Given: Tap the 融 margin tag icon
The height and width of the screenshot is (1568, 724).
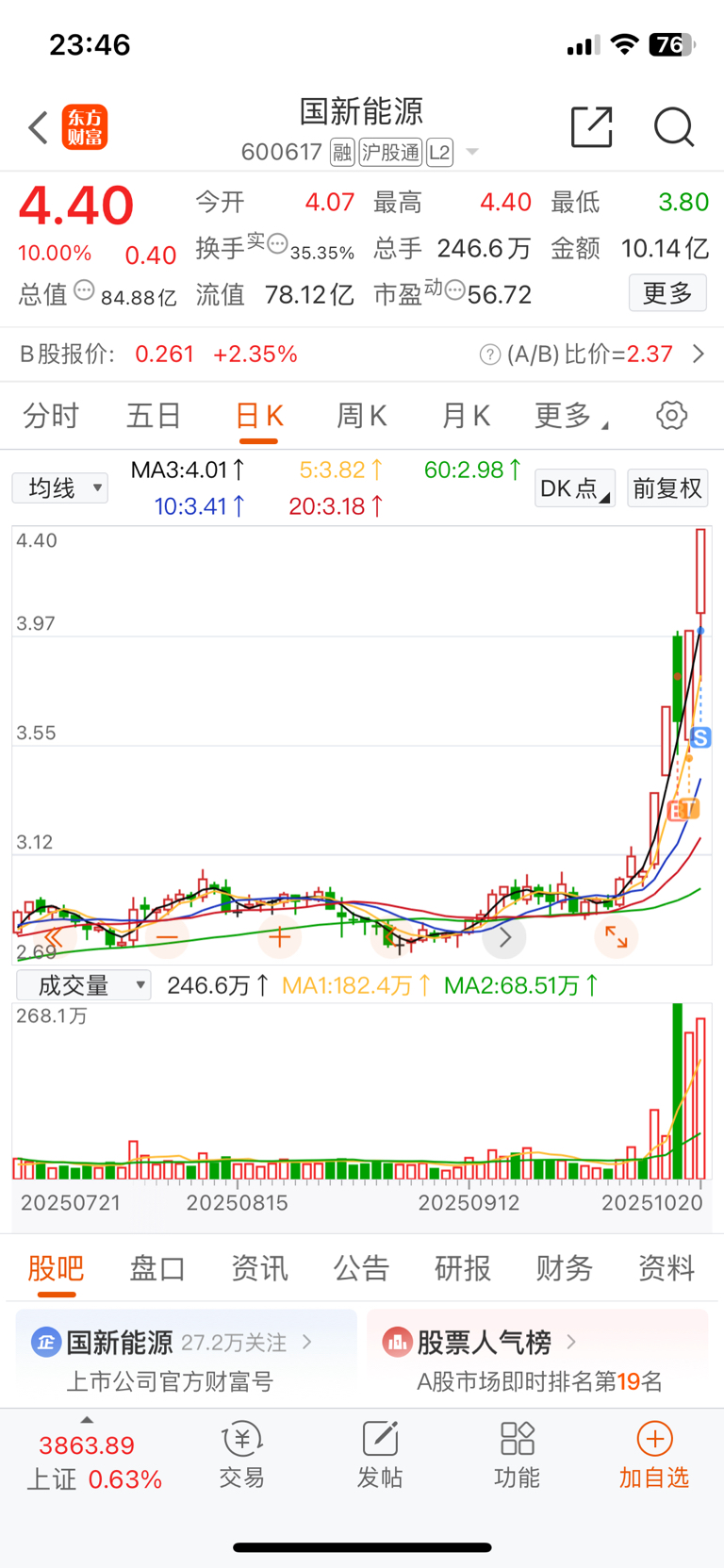Looking at the screenshot, I should 342,152.
